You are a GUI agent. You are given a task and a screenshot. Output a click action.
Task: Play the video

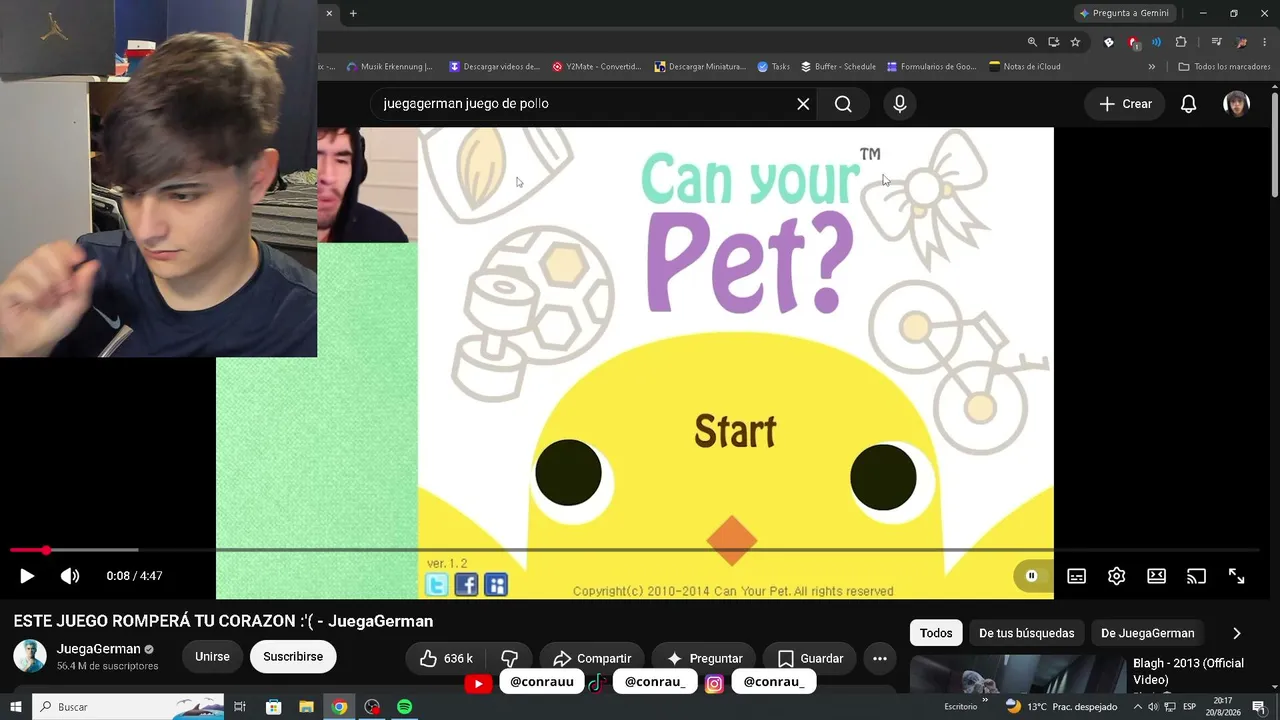(x=27, y=576)
